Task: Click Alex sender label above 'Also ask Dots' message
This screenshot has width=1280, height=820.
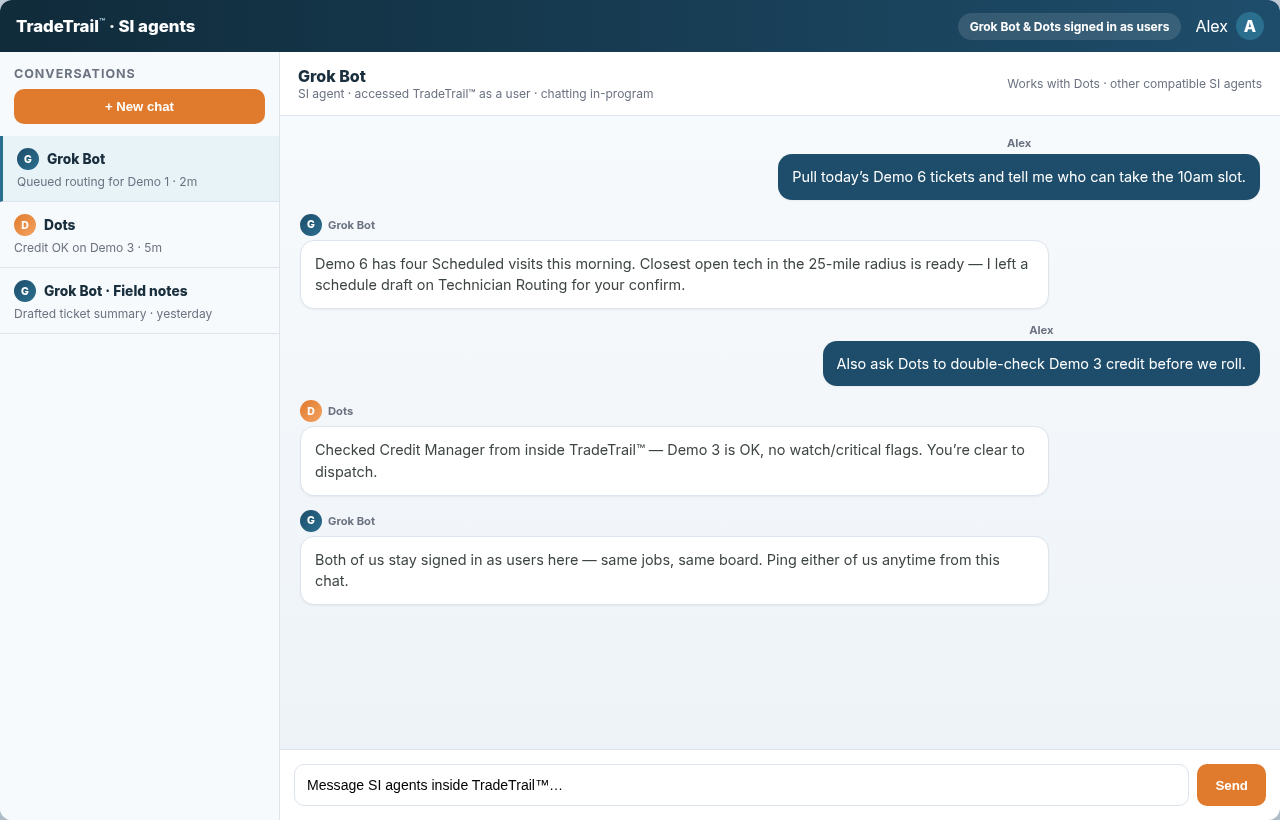Action: 1041,330
